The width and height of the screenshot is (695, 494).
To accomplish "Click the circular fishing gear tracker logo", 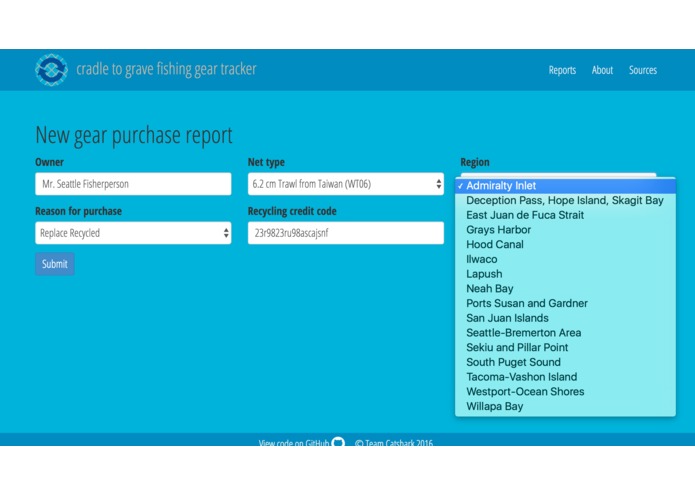I will click(x=51, y=70).
